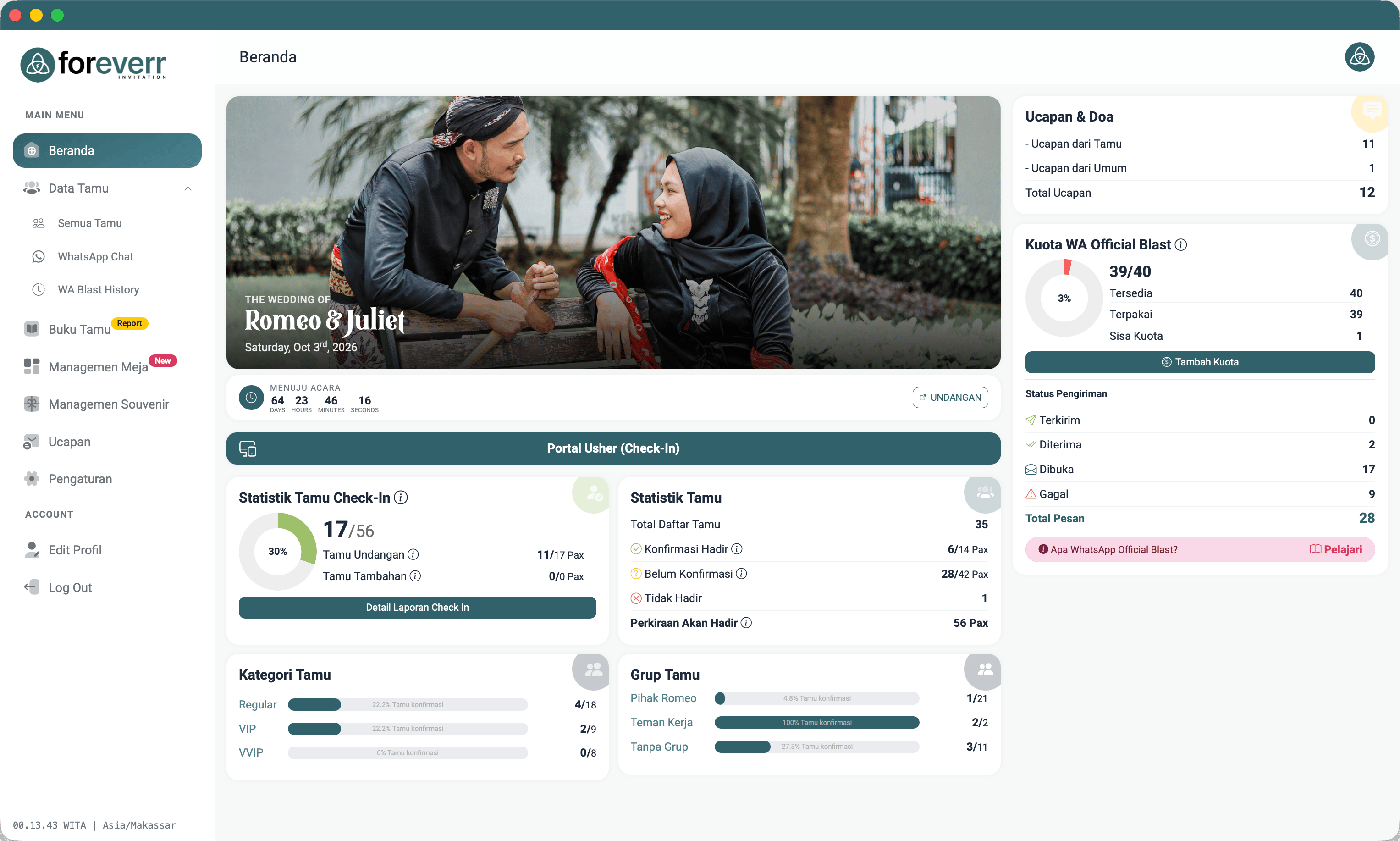The width and height of the screenshot is (1400, 841).
Task: Click the info icon beside Statistik Tamu Check-In
Action: point(401,498)
